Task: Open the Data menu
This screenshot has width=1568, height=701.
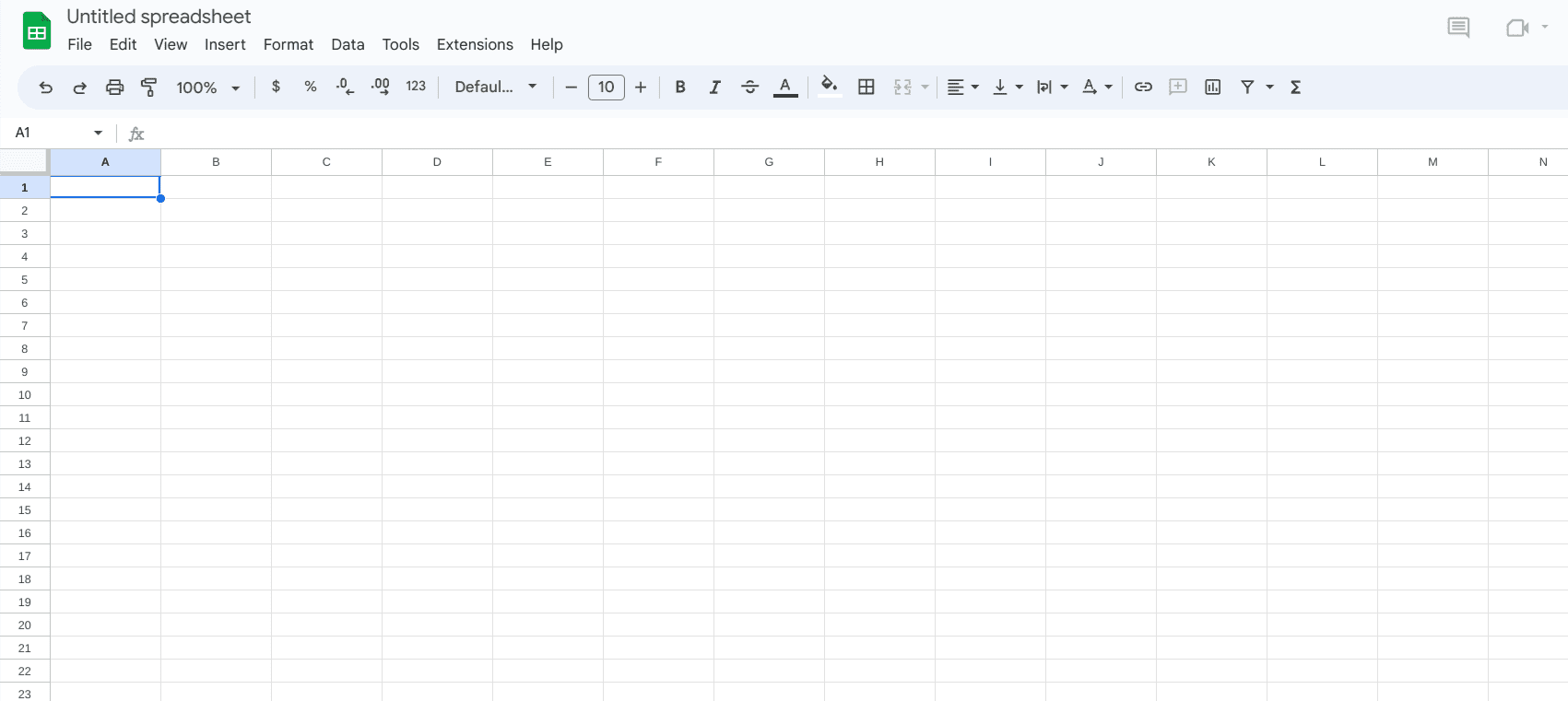Action: coord(348,44)
